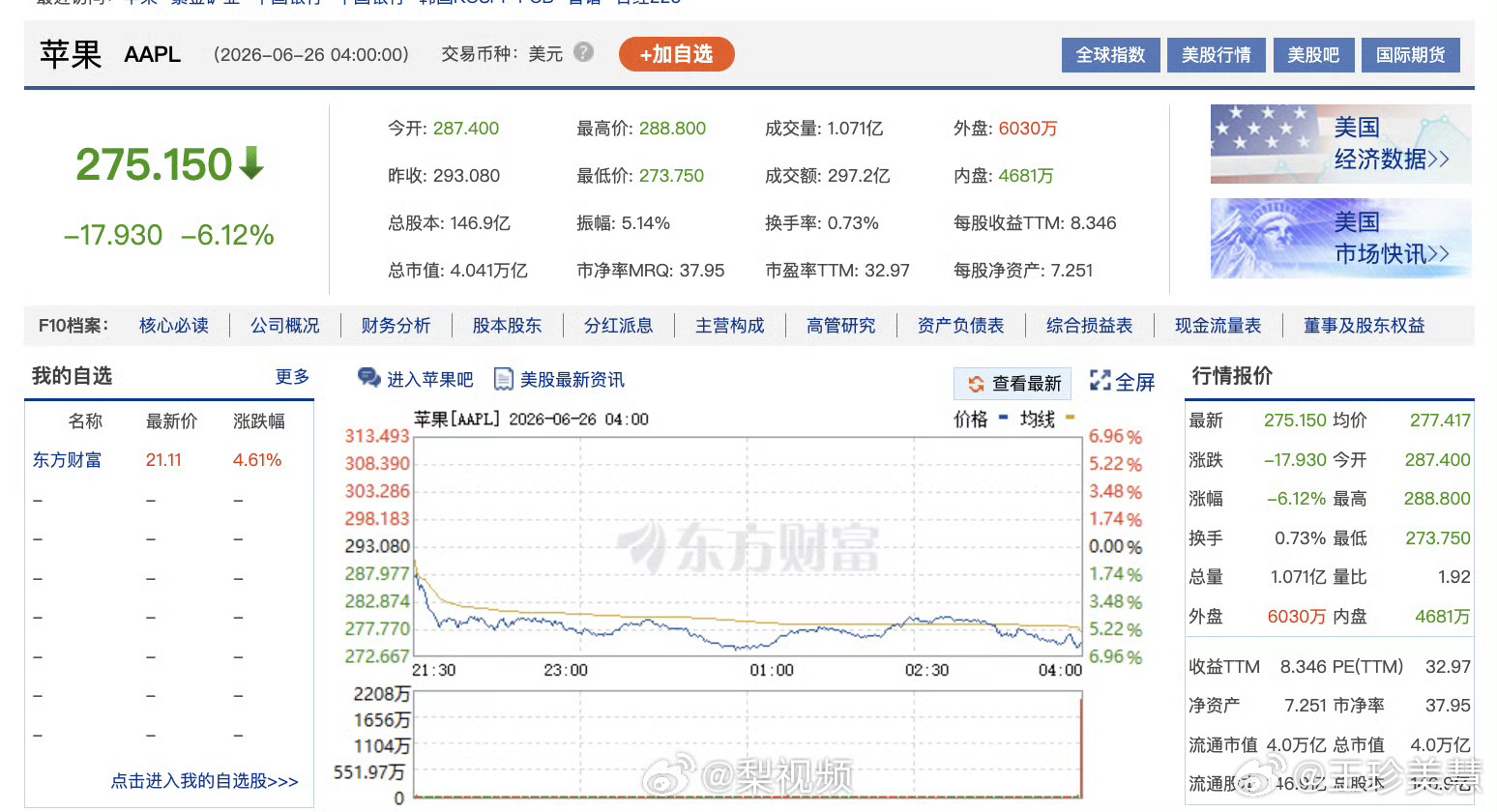Open the 美股行情 page

click(1216, 55)
